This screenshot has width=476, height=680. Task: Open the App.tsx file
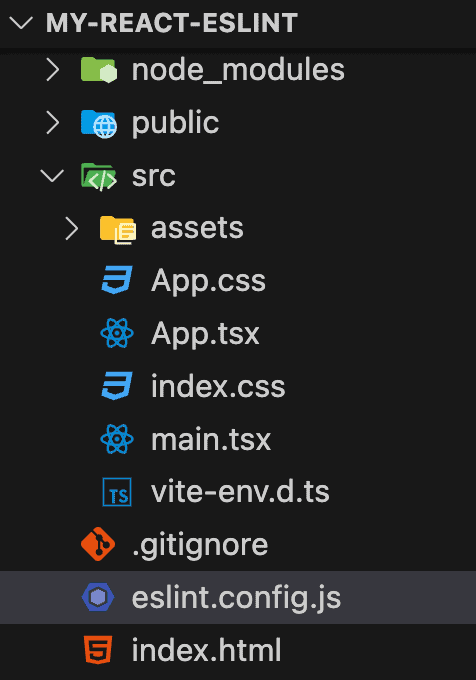coord(205,335)
